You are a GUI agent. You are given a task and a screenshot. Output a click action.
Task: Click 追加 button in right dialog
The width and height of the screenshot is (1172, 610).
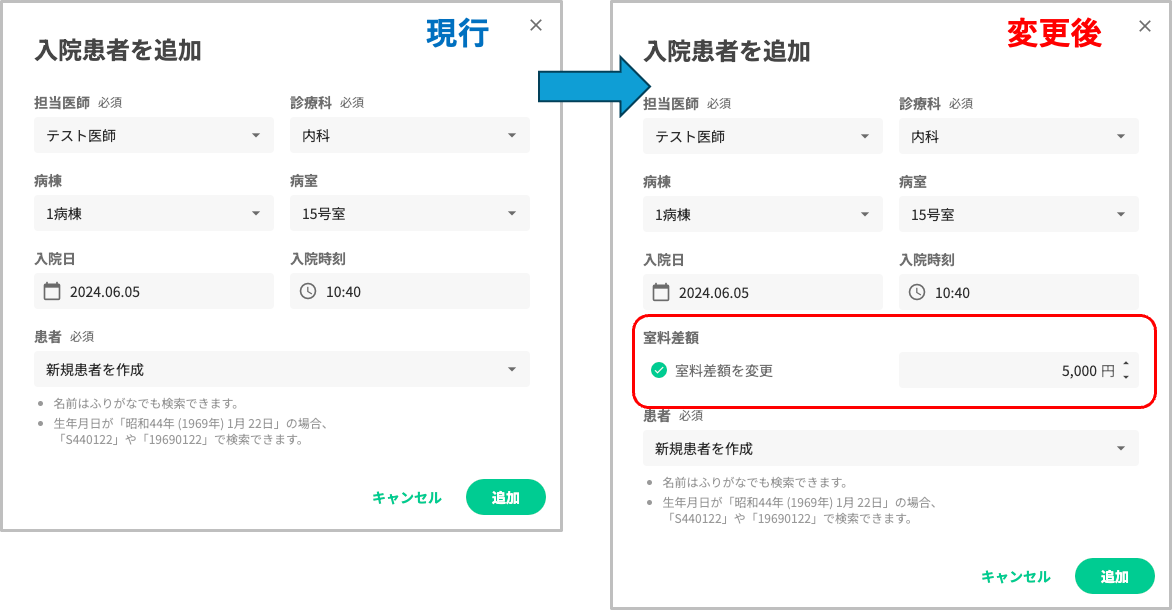[x=1114, y=576]
